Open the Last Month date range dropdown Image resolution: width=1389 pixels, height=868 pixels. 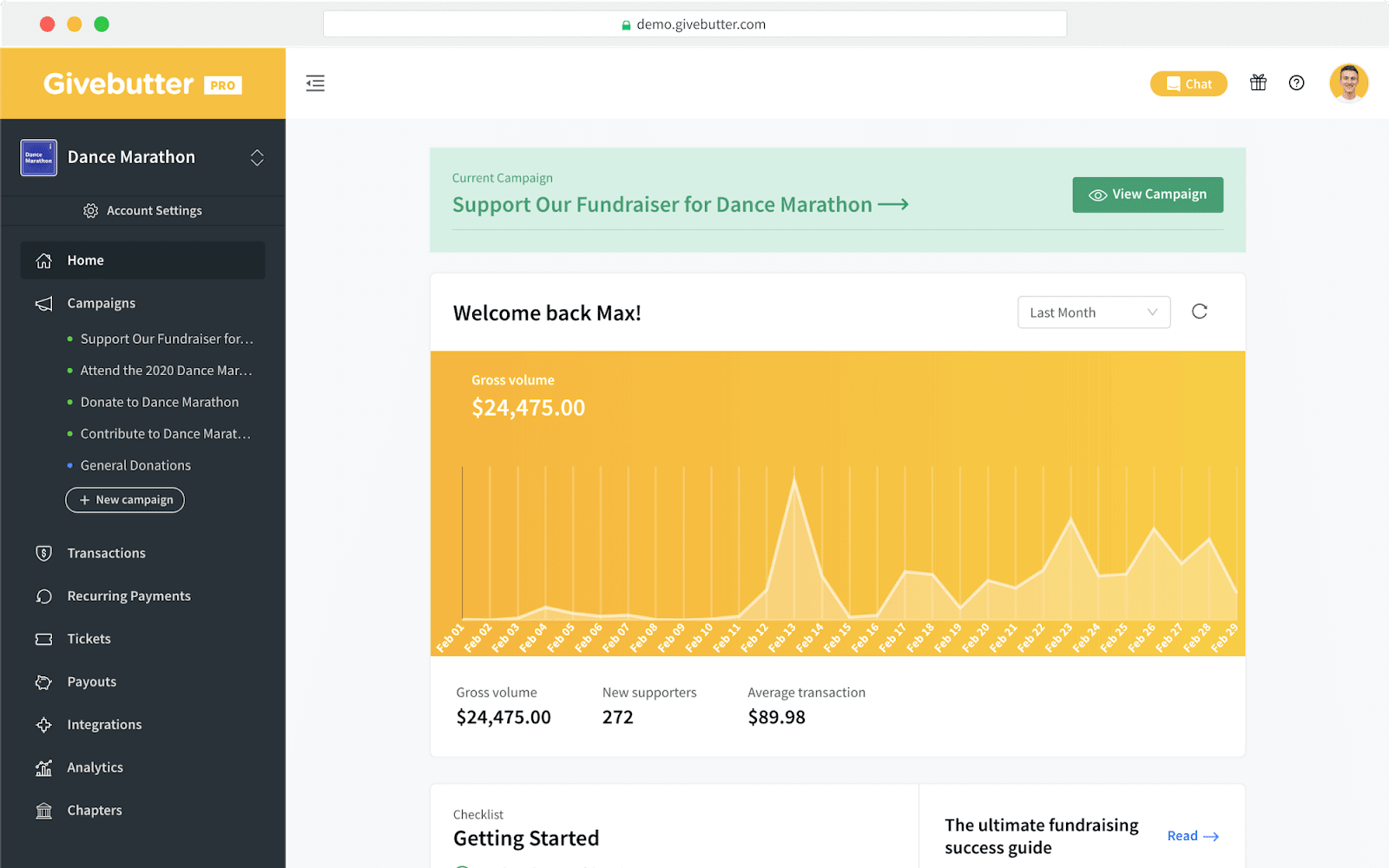click(x=1094, y=312)
